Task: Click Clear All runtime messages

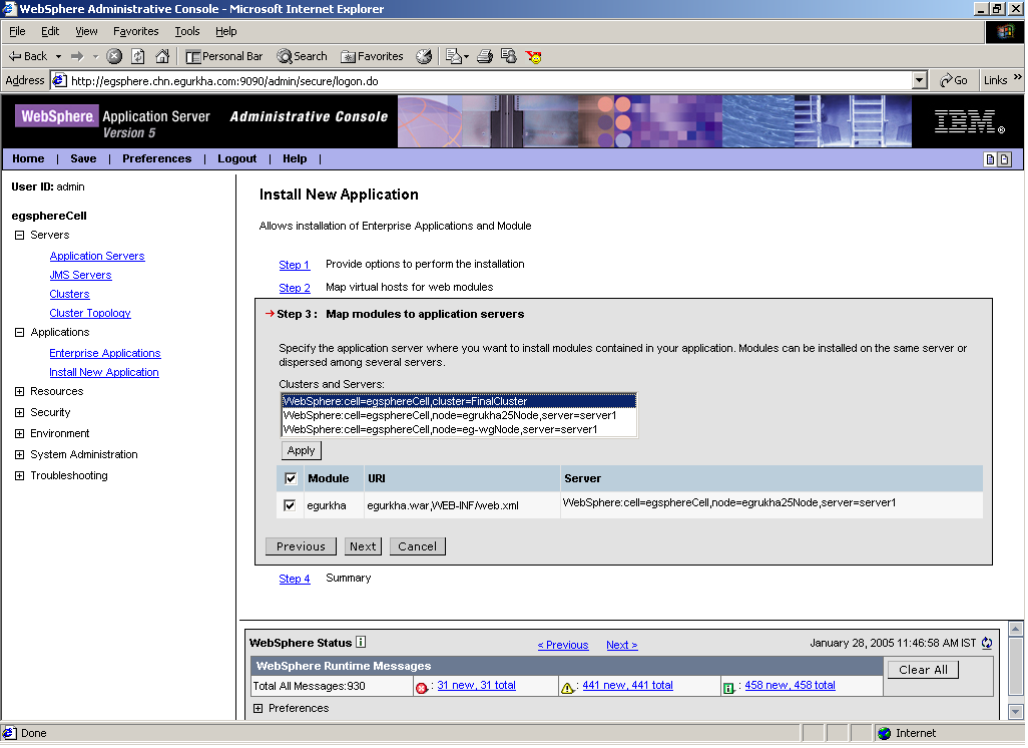Action: (923, 669)
